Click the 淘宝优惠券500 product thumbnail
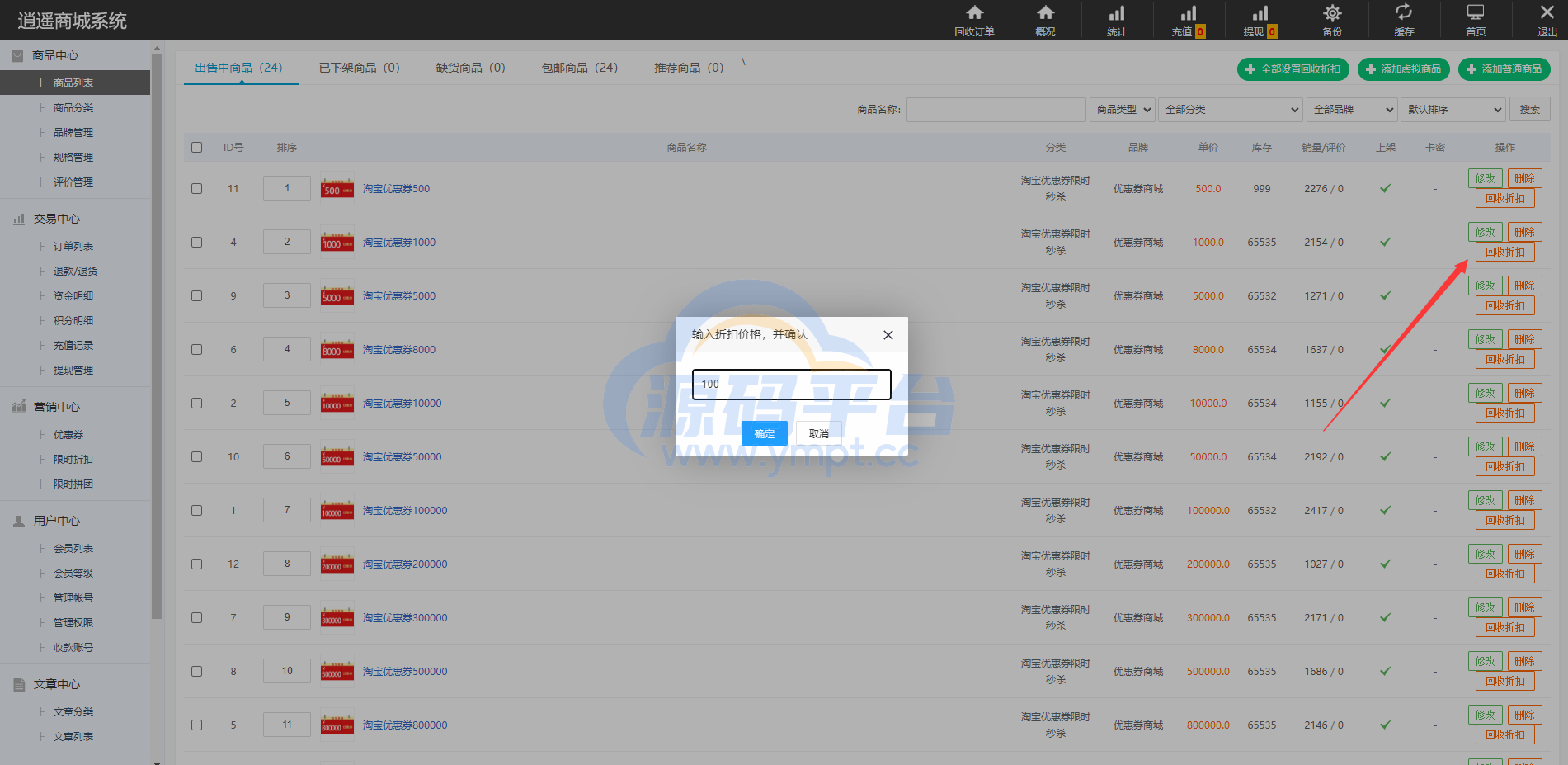1568x765 pixels. (337, 188)
